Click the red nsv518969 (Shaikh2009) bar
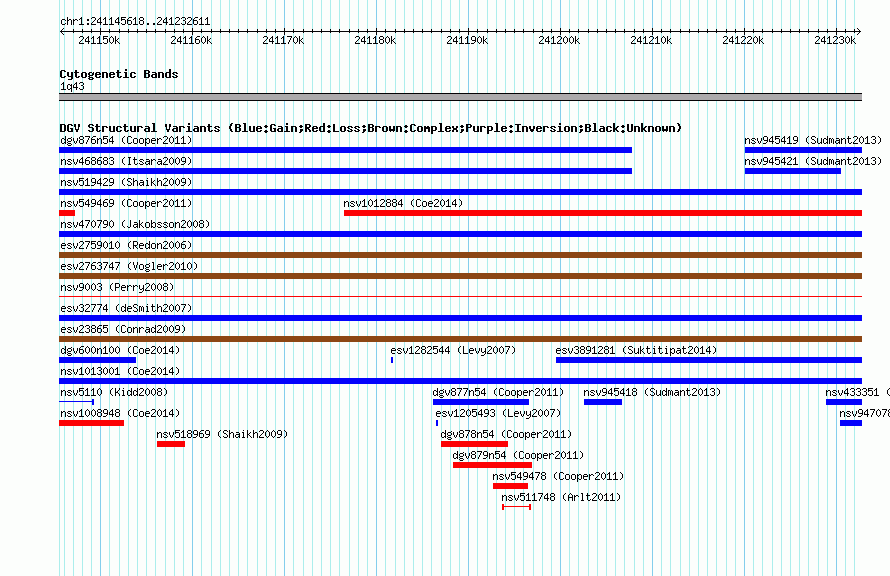This screenshot has width=890, height=576. [171, 444]
